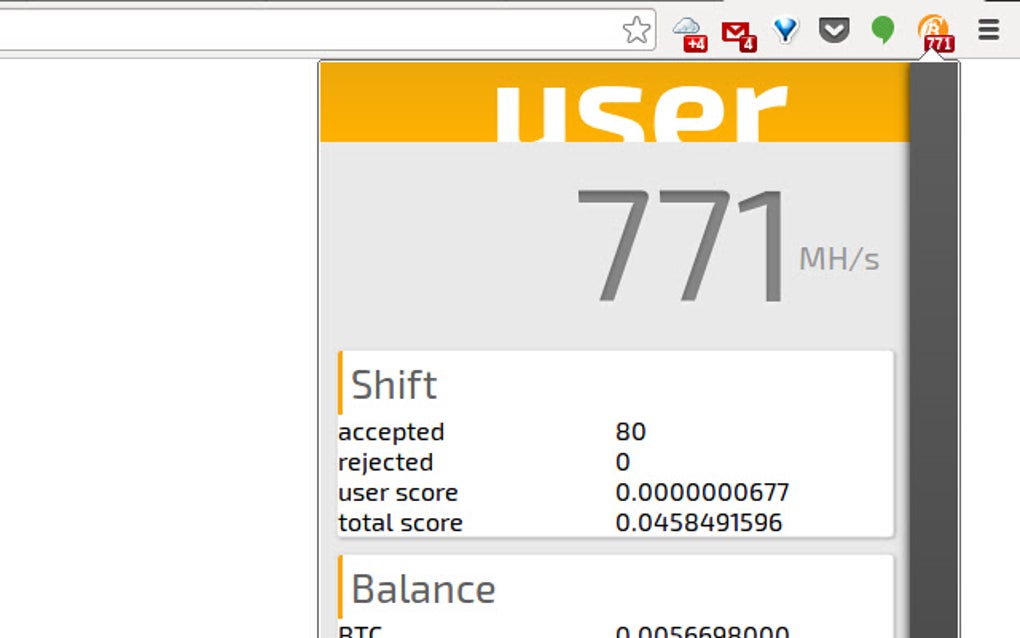Open the Gmail notifier showing 4 unread

(x=737, y=30)
